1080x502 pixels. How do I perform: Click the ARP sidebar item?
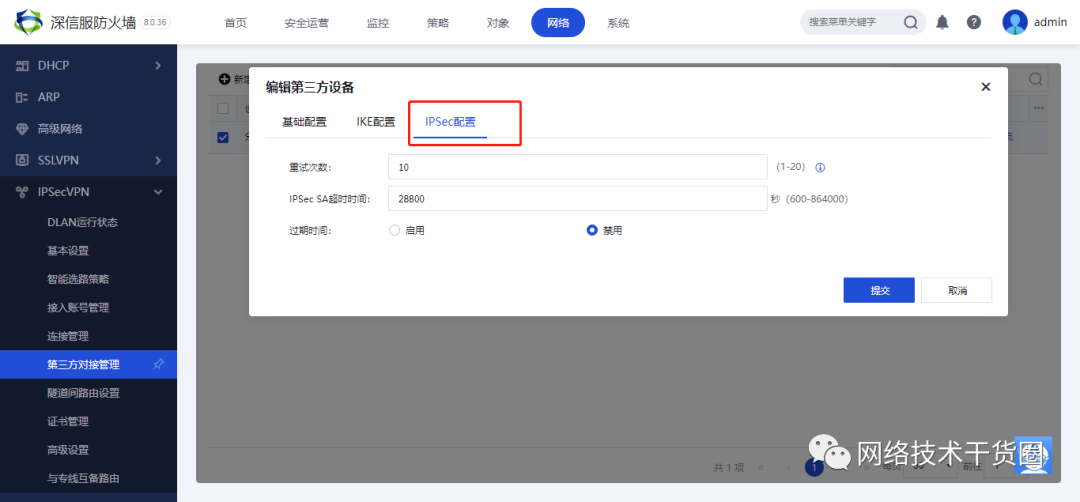point(88,97)
